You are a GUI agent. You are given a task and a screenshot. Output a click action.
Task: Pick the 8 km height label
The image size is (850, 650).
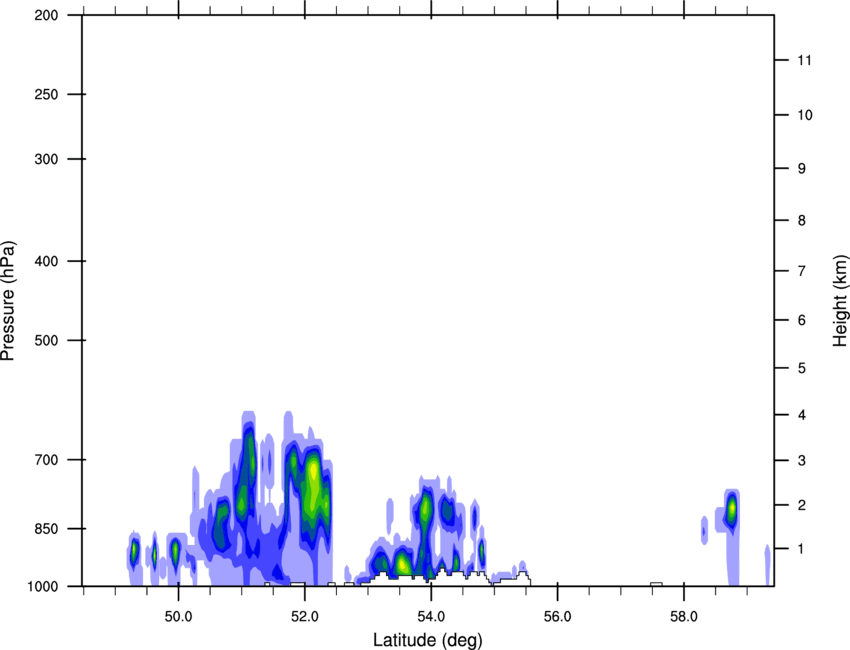point(802,220)
